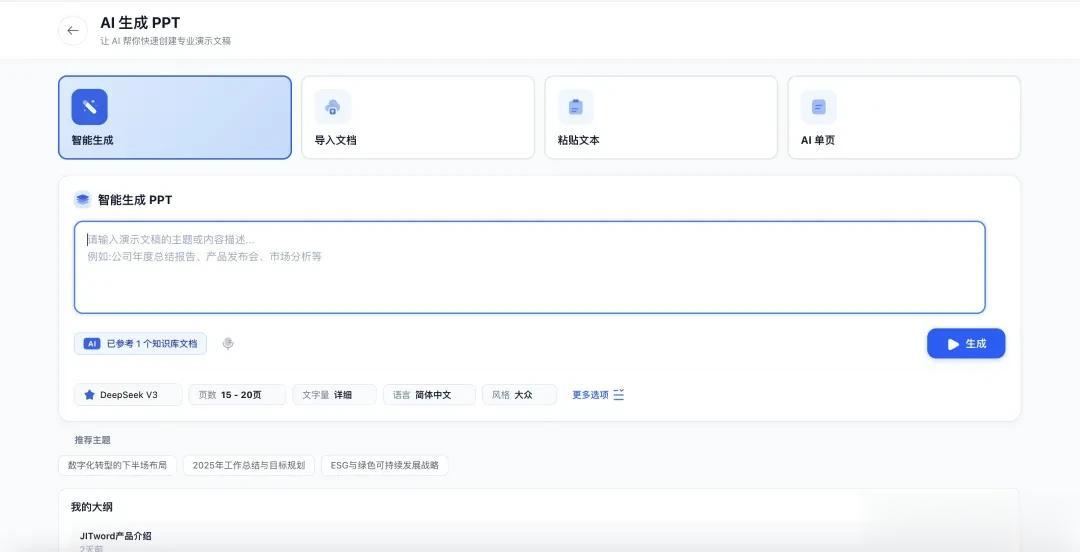The height and width of the screenshot is (552, 1080).
Task: Click 已参考 1 个知识库文档 chip
Action: coord(141,343)
